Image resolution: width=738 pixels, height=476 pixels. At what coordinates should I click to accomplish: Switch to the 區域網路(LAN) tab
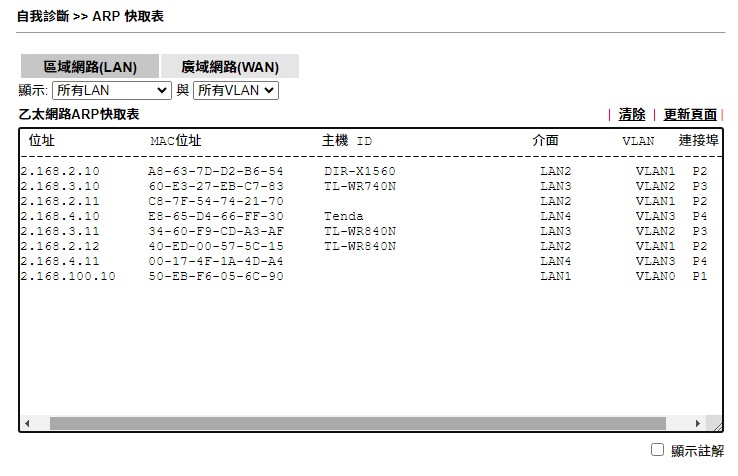(x=90, y=67)
